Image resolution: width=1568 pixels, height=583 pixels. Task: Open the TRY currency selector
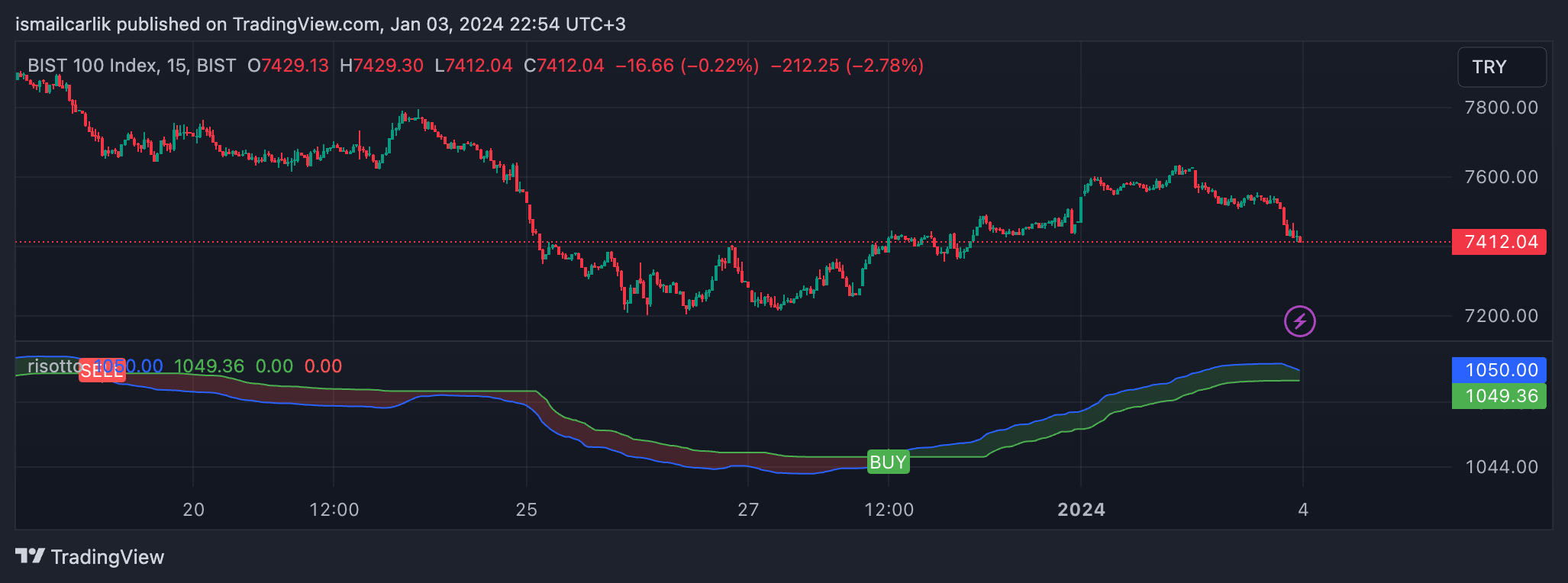click(1502, 67)
